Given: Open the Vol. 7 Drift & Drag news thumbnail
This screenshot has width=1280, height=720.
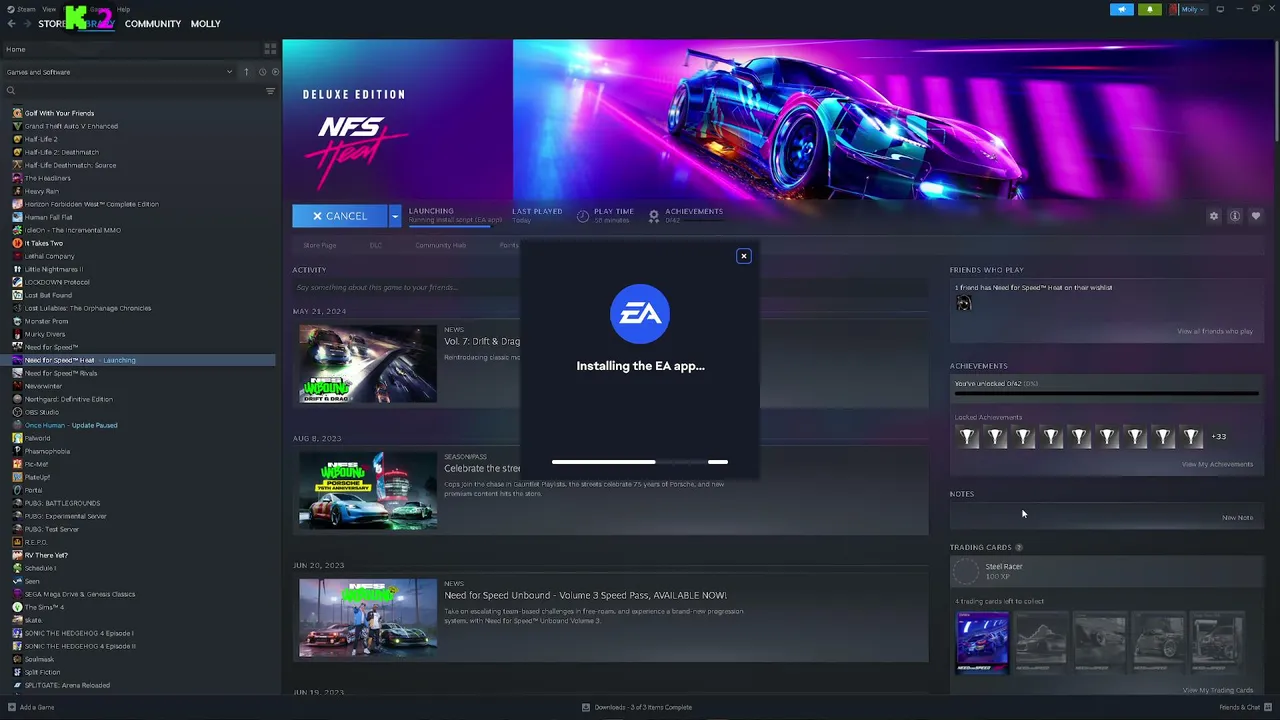Looking at the screenshot, I should (x=368, y=364).
